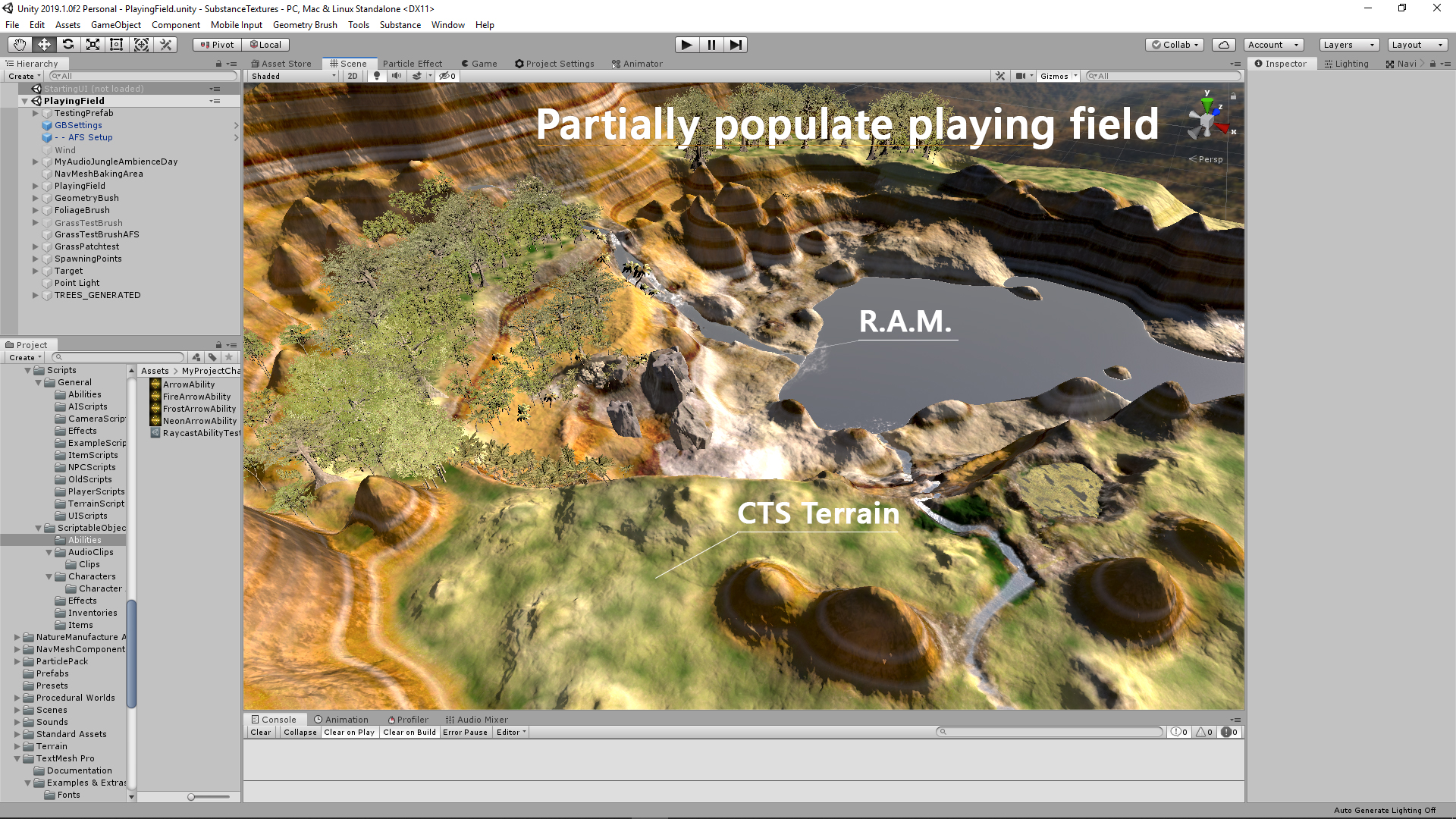Open the Hierarchy Create dropdown

coord(24,76)
